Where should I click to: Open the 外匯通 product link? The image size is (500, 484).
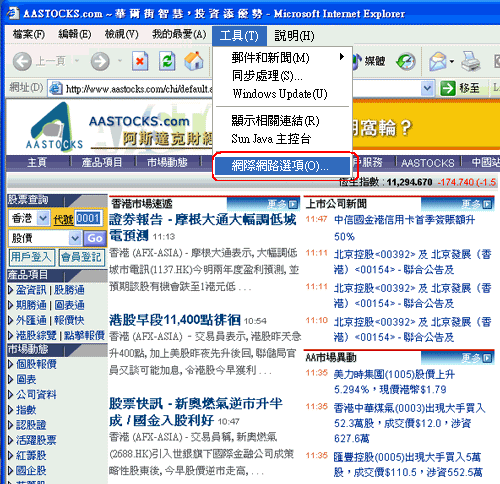[x=31, y=321]
